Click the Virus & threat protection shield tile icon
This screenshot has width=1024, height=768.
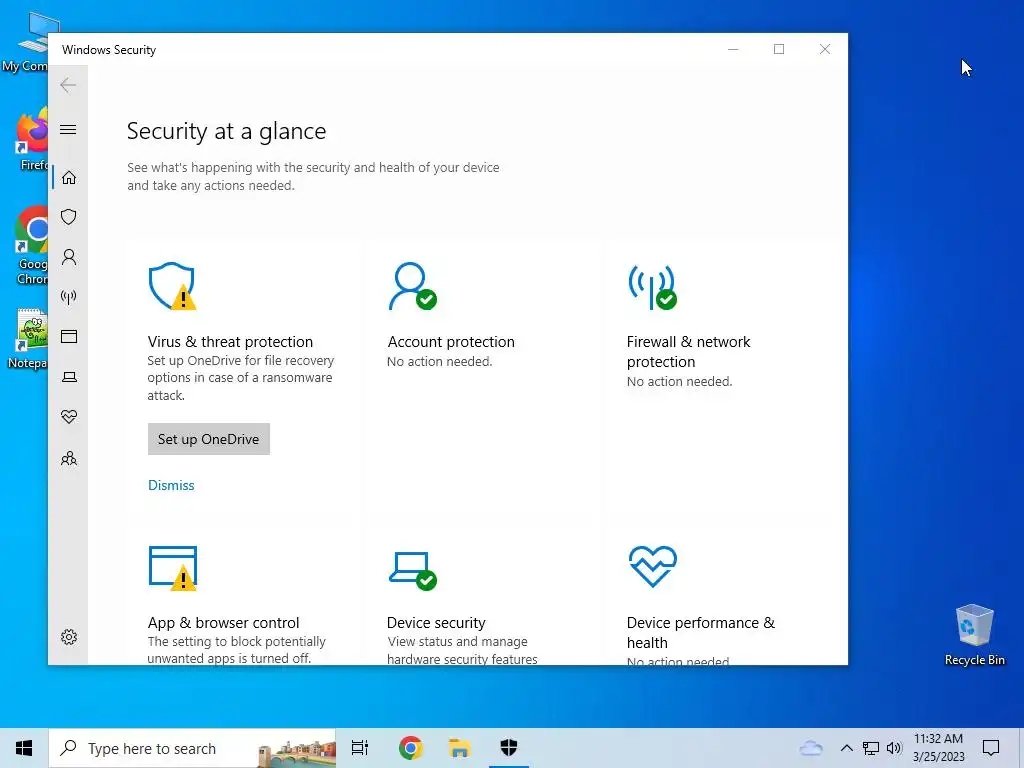coord(172,286)
